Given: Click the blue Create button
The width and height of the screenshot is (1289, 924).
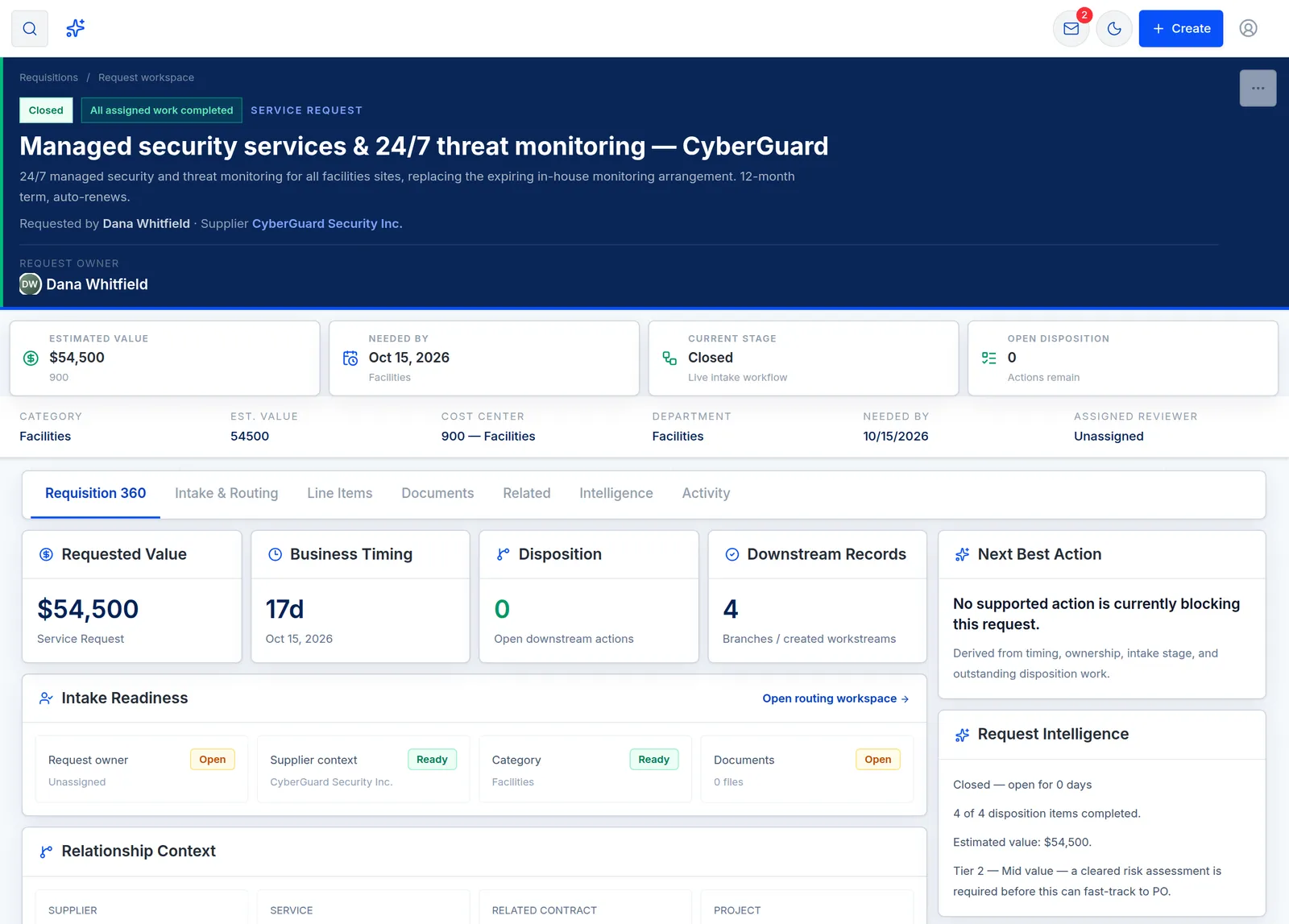Looking at the screenshot, I should (x=1181, y=29).
